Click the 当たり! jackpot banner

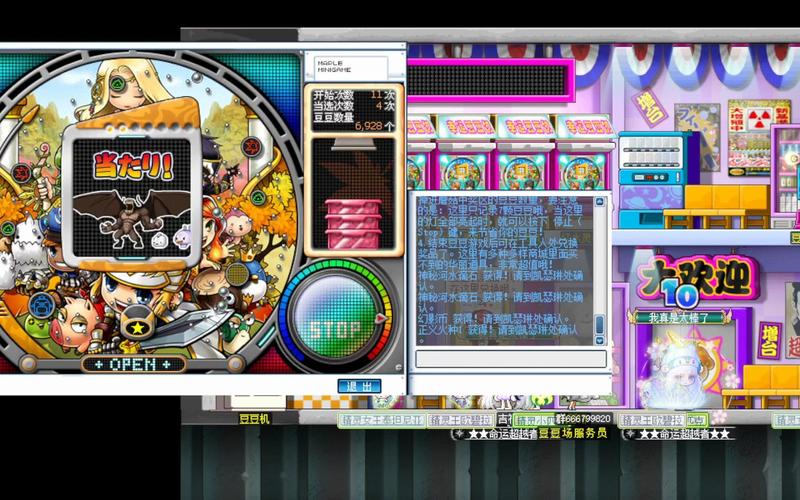click(x=133, y=165)
